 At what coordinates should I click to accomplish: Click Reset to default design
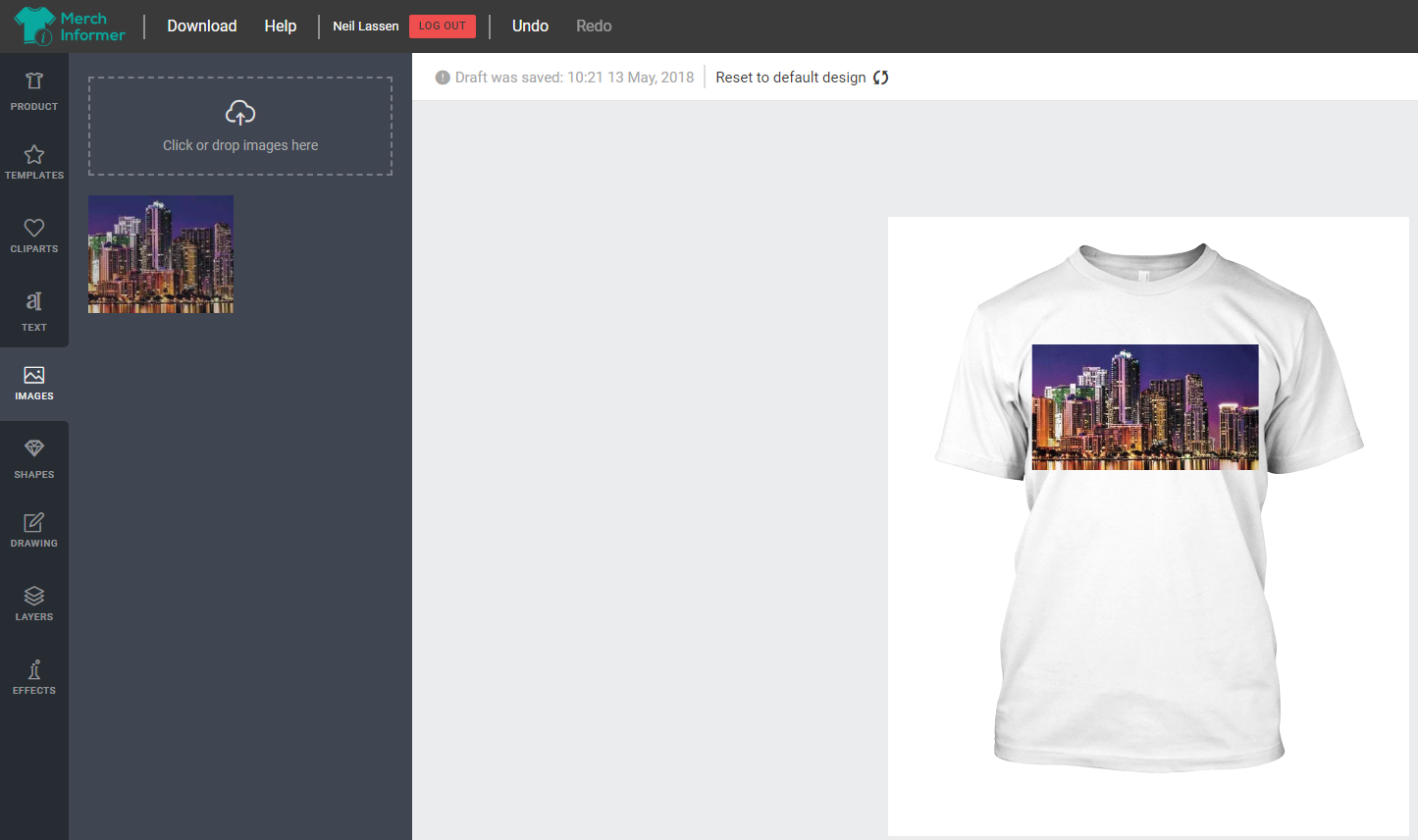791,78
